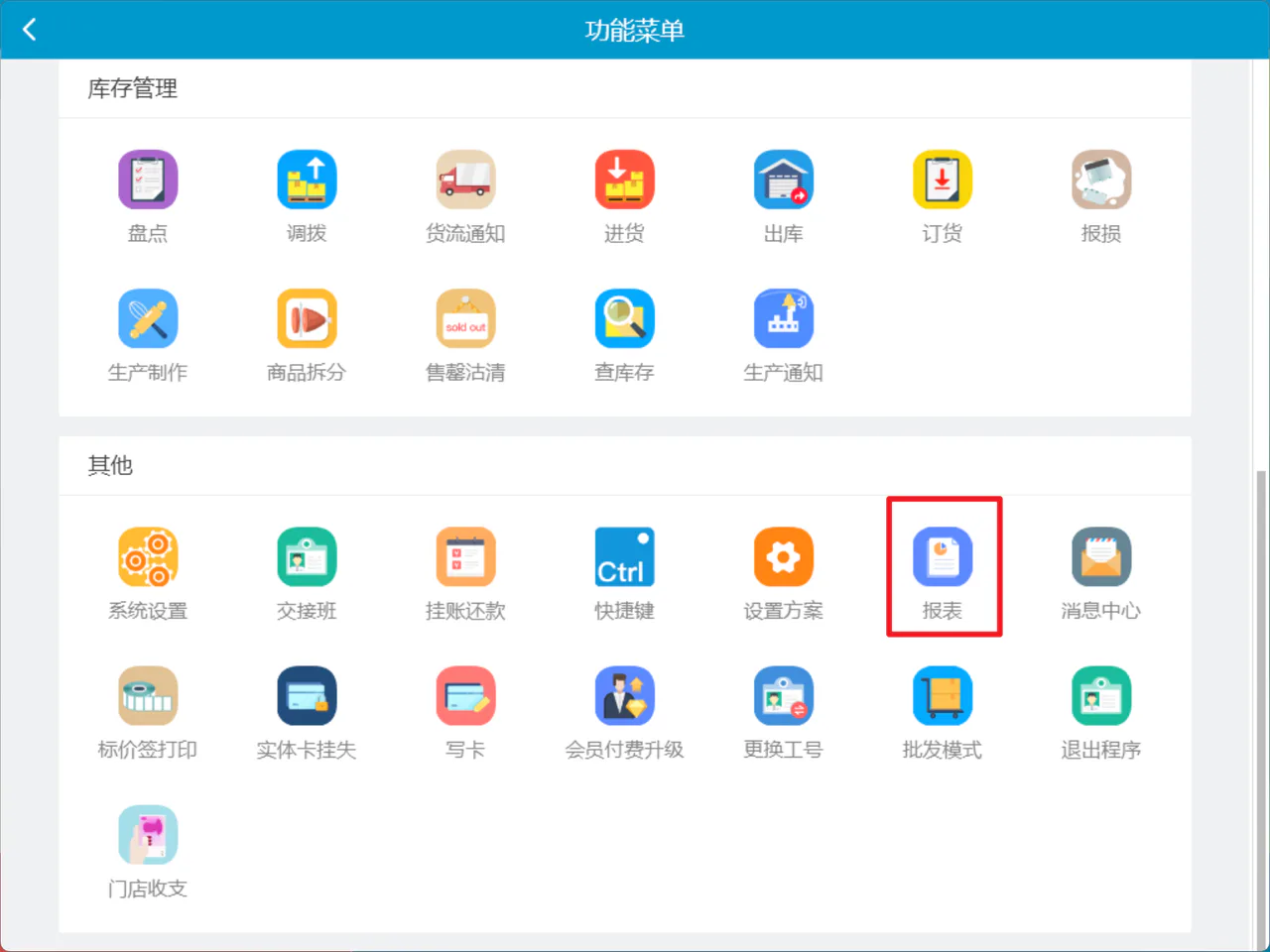Open the 订货 ordering icon
The width and height of the screenshot is (1270, 952).
[x=942, y=179]
